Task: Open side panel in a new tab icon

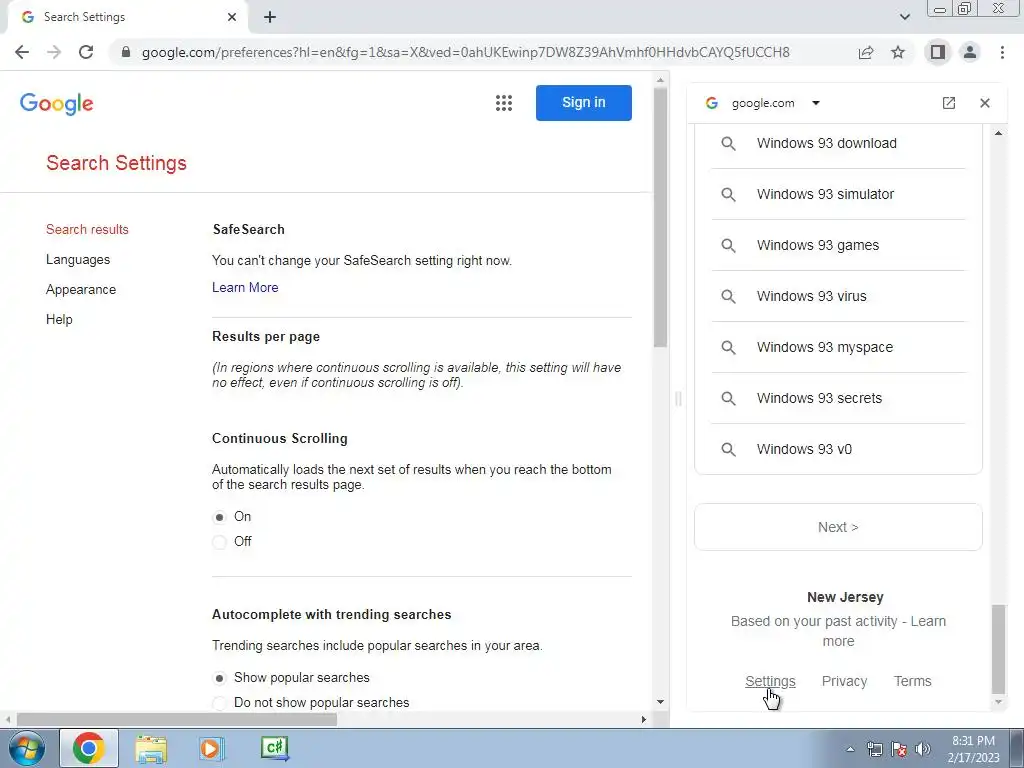Action: click(949, 103)
